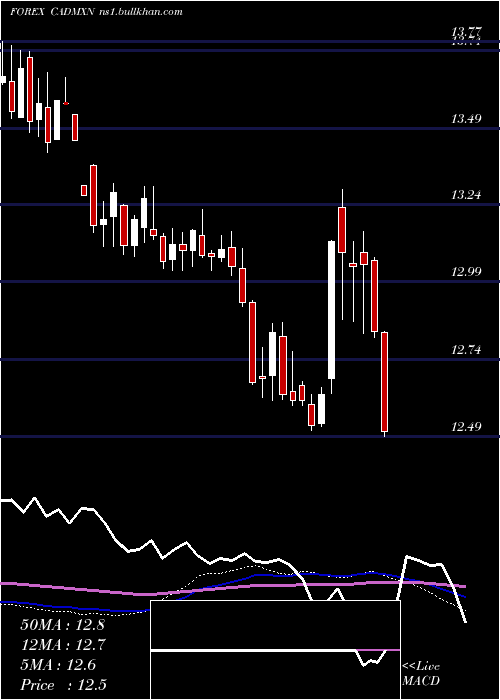Click the <<Live MACD label
The width and height of the screenshot is (500, 700).
point(421,674)
